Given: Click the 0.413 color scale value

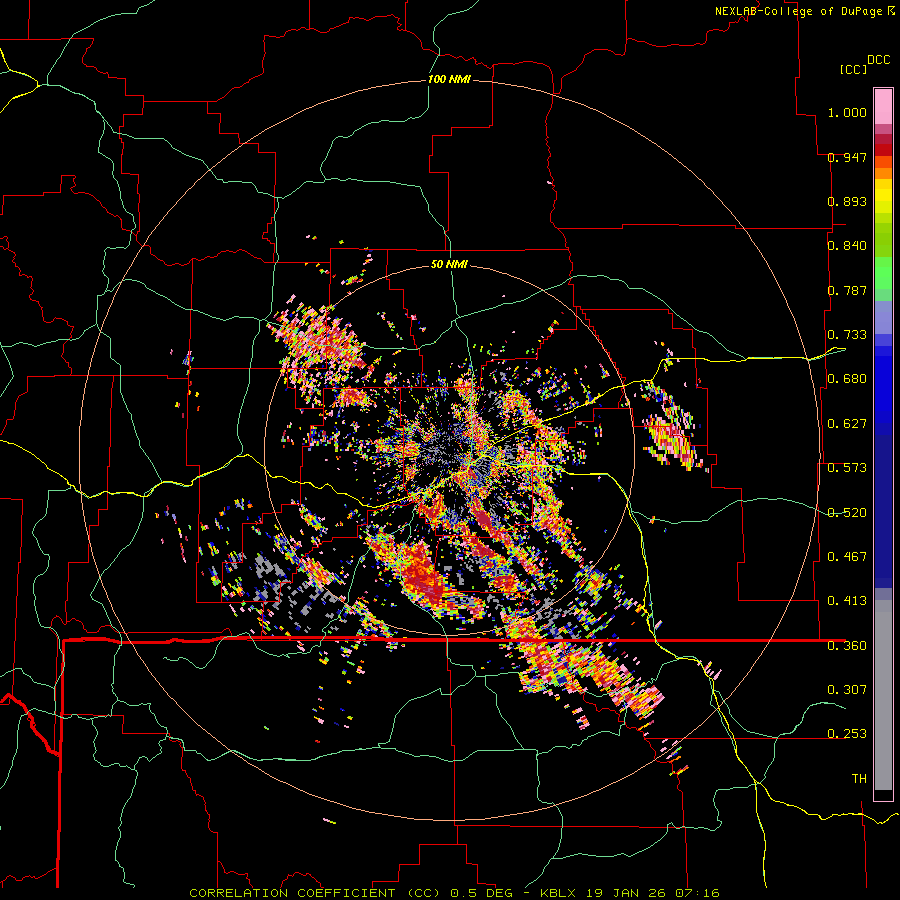Looking at the screenshot, I should pyautogui.click(x=847, y=601).
